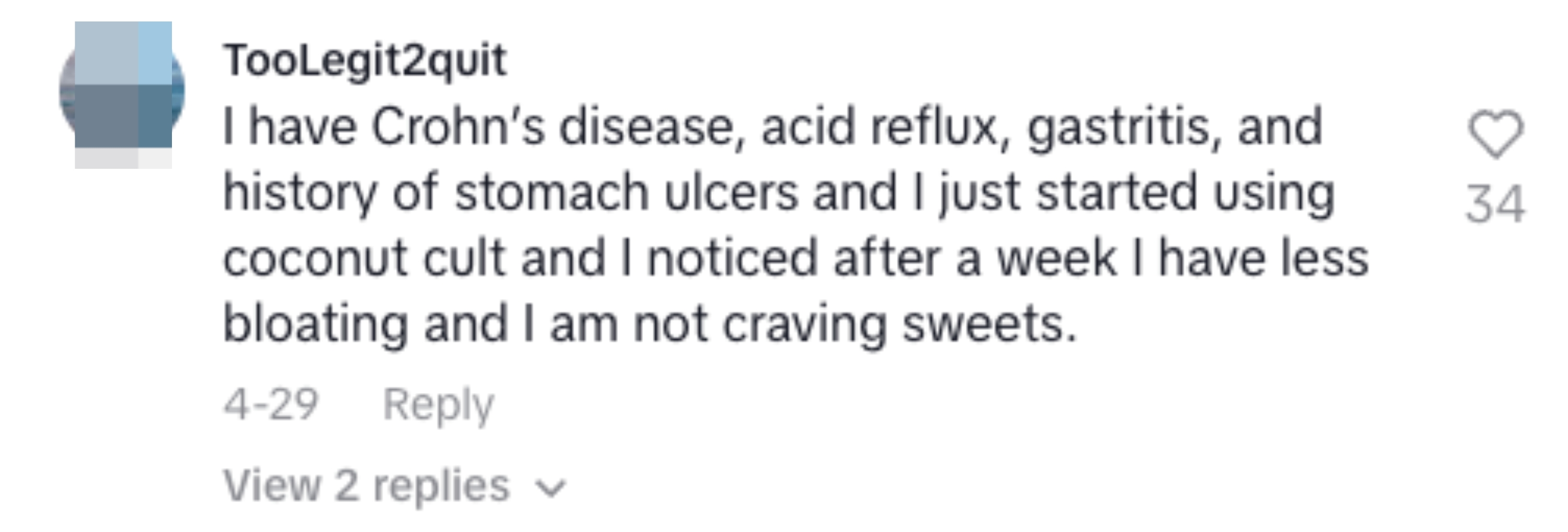
Task: Click the TooLegit2quit username
Action: (365, 60)
